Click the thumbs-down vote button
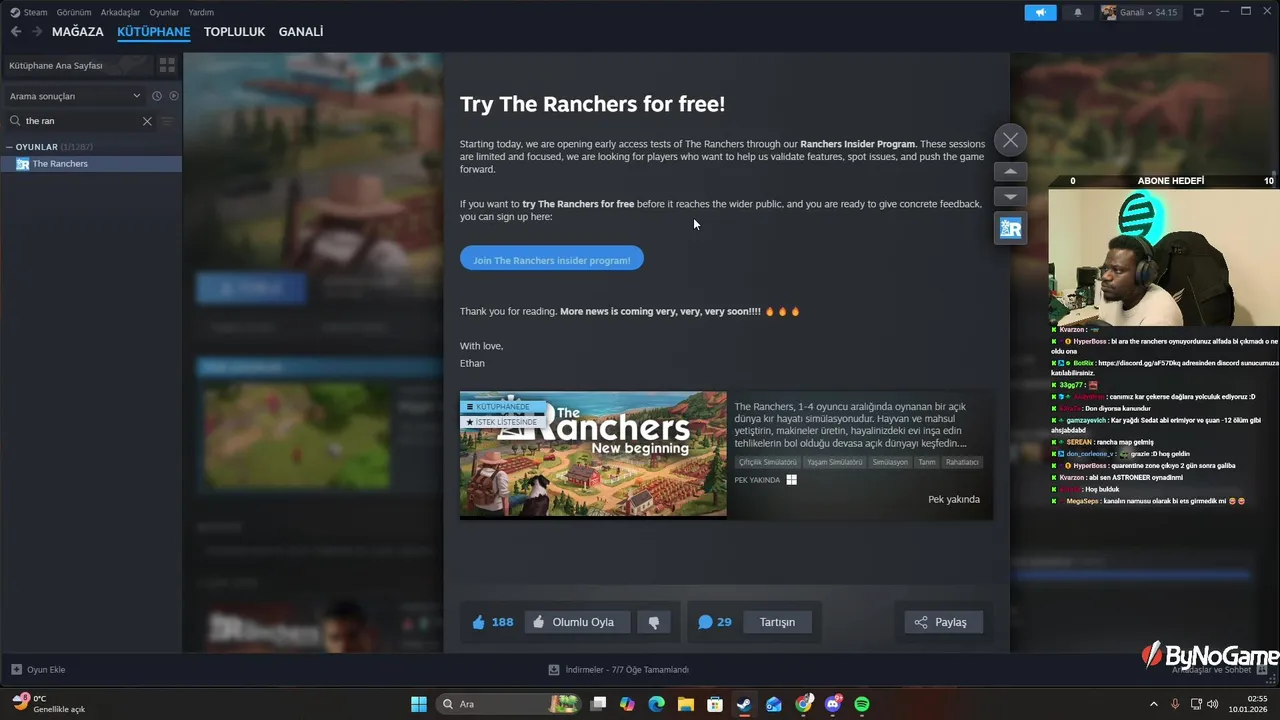 pos(654,622)
